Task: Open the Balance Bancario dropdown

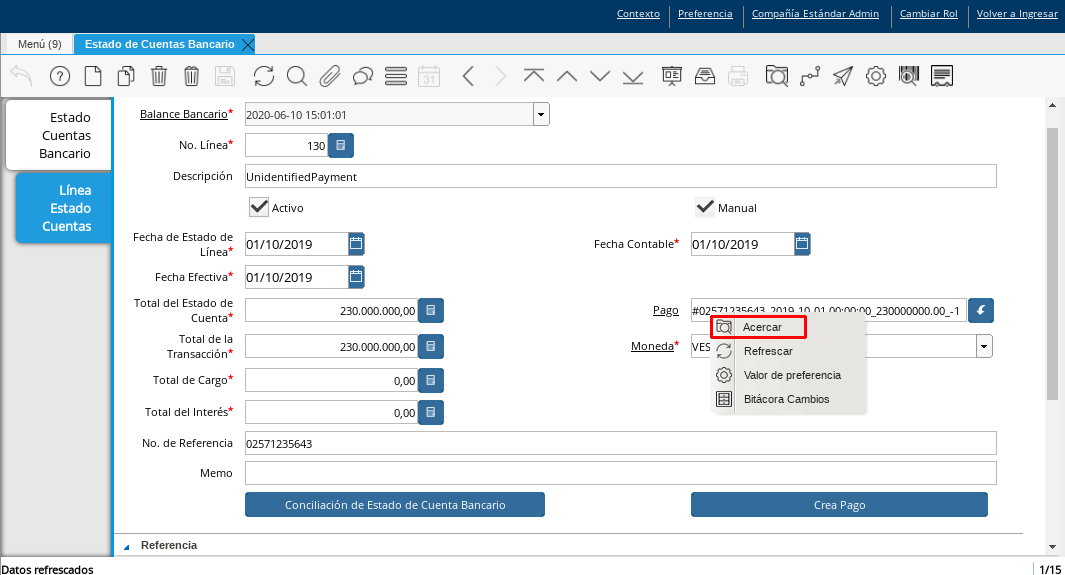Action: click(x=541, y=115)
